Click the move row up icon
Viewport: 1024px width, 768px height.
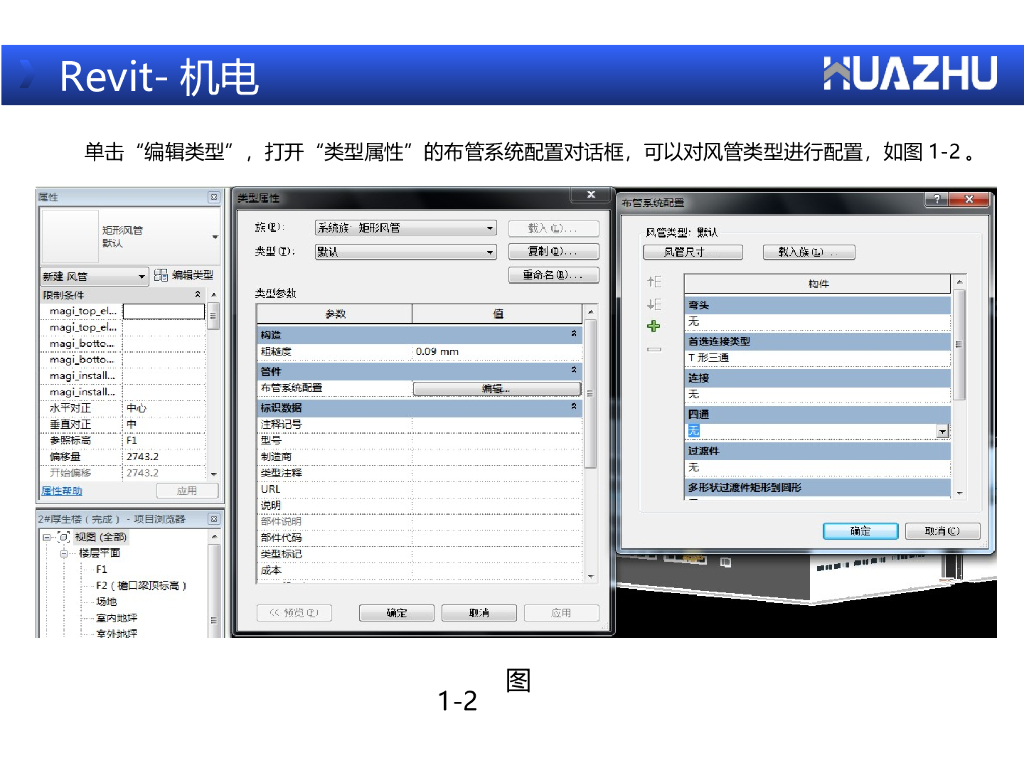pos(654,281)
